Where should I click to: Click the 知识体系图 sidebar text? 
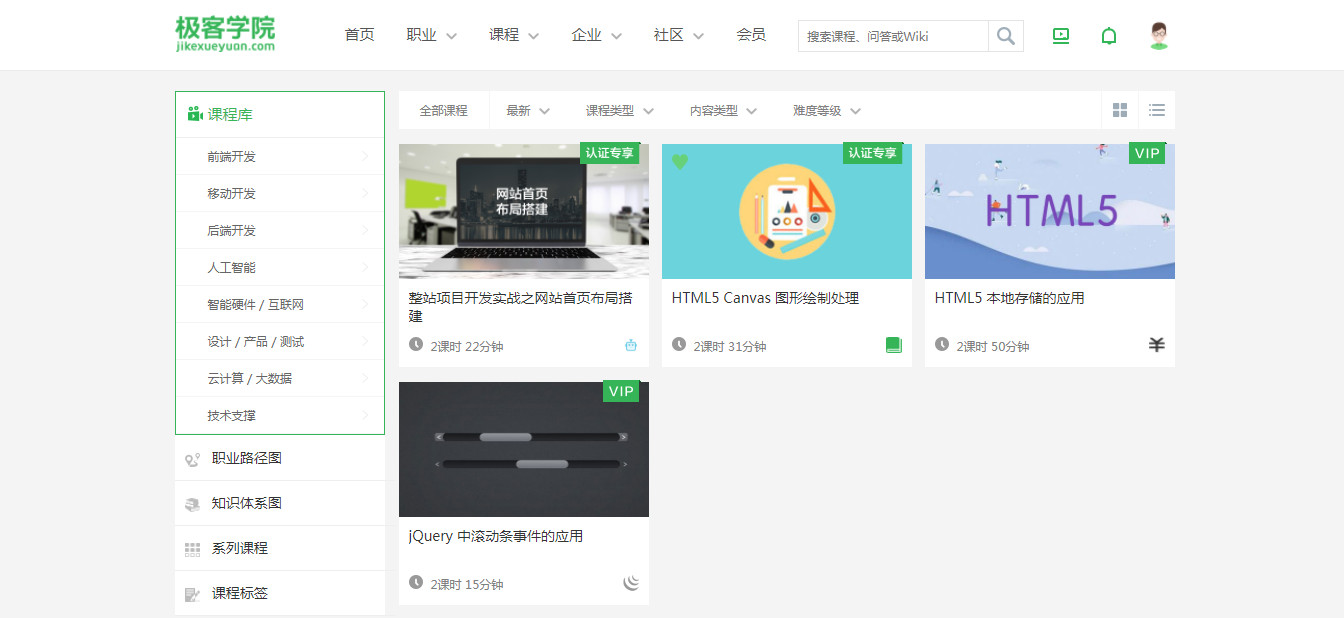247,503
